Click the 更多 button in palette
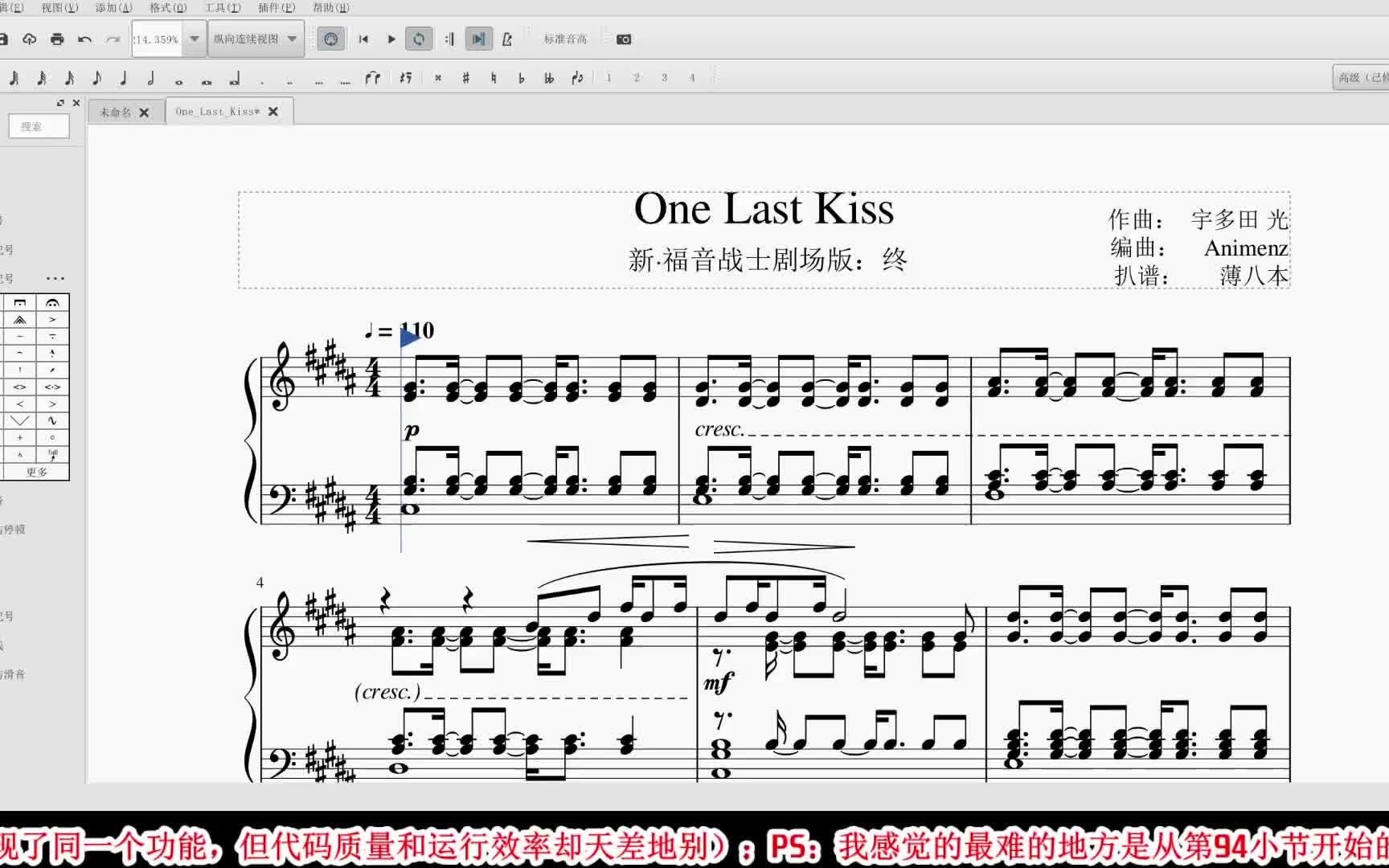This screenshot has width=1389, height=868. tap(37, 472)
